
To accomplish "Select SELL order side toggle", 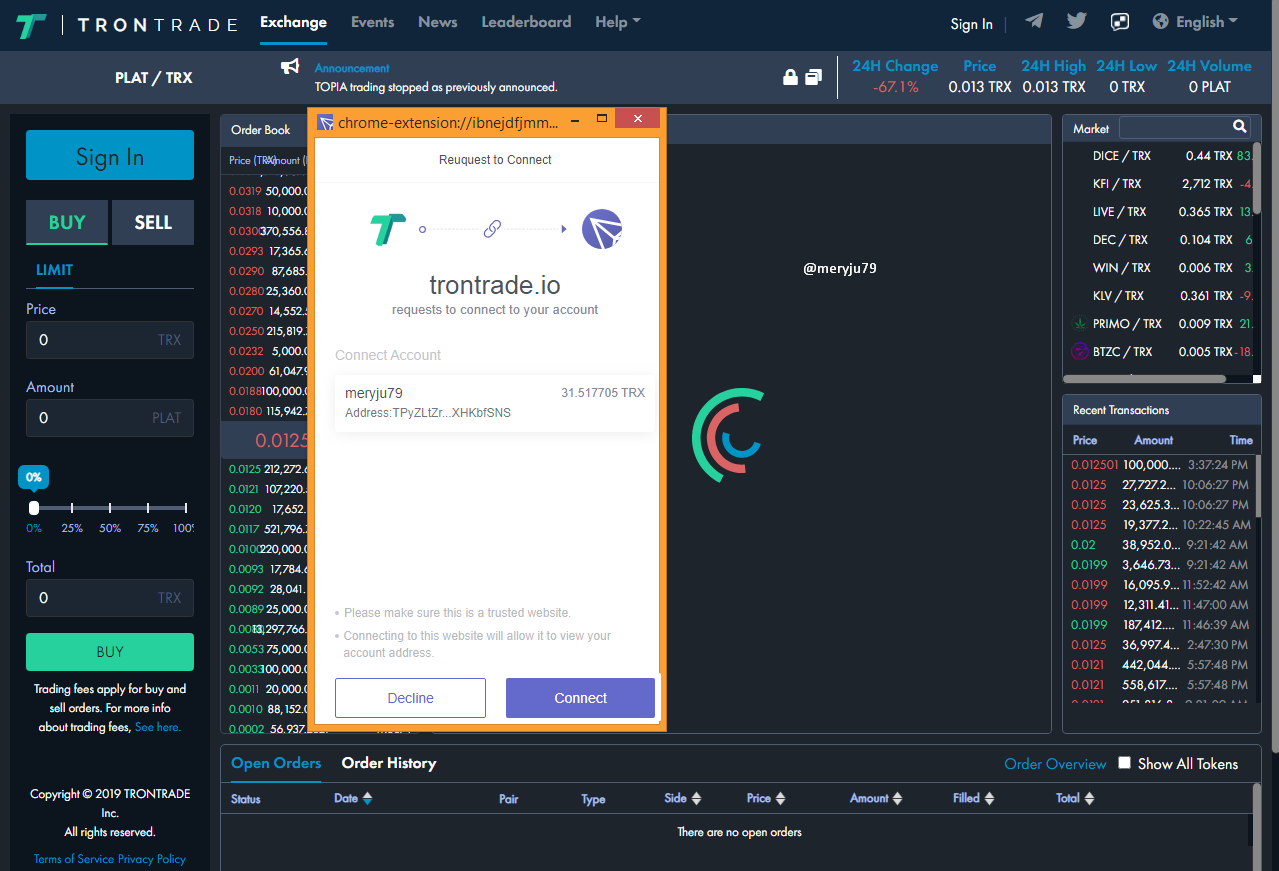I will point(153,222).
